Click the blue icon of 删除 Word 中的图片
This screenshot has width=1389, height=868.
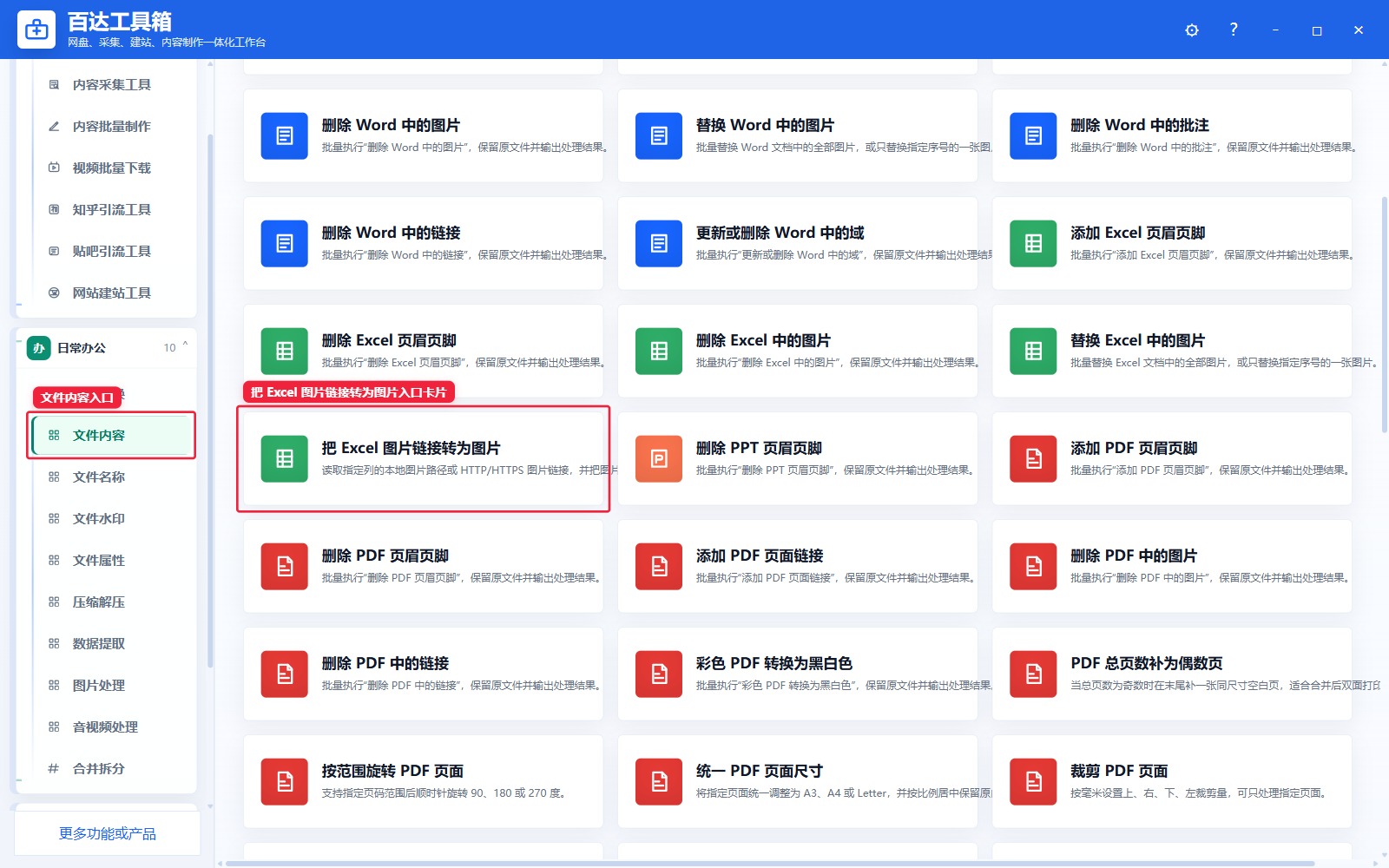pyautogui.click(x=285, y=135)
